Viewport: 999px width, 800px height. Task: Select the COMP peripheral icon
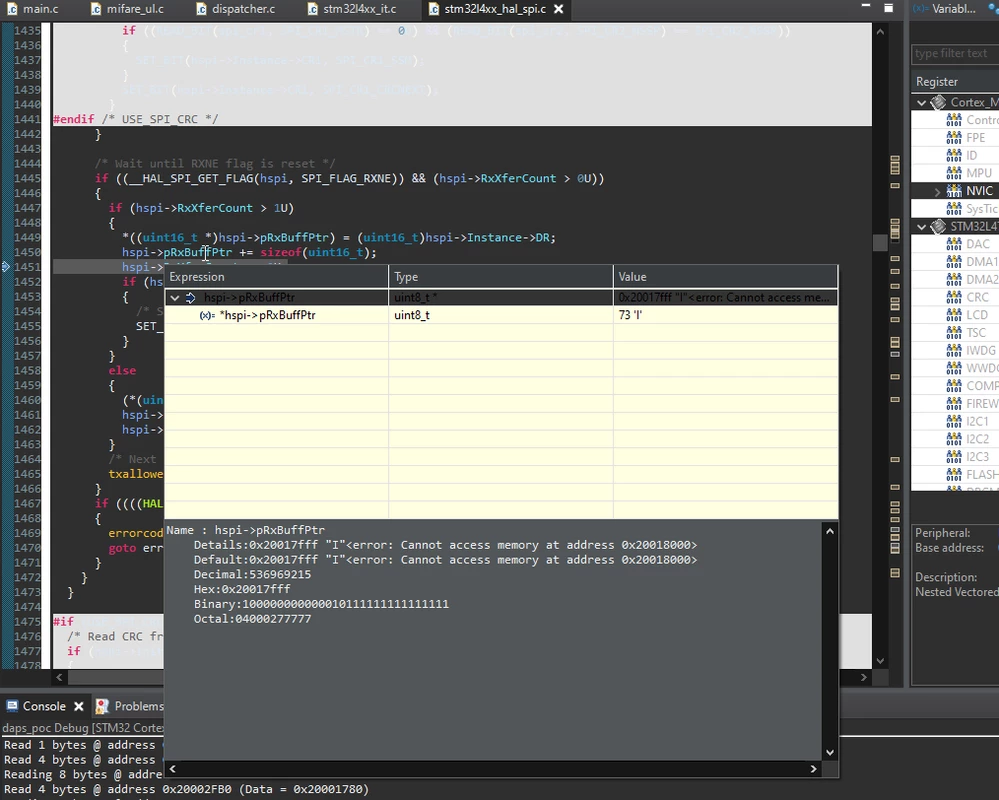954,386
